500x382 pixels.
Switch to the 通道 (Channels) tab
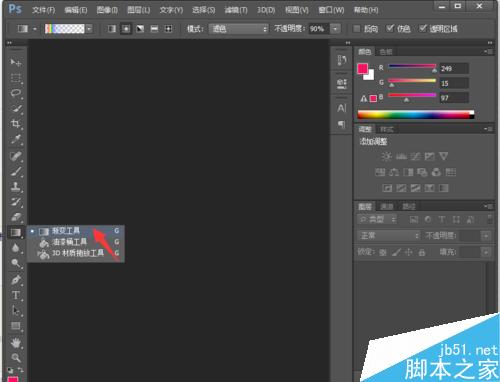point(387,207)
